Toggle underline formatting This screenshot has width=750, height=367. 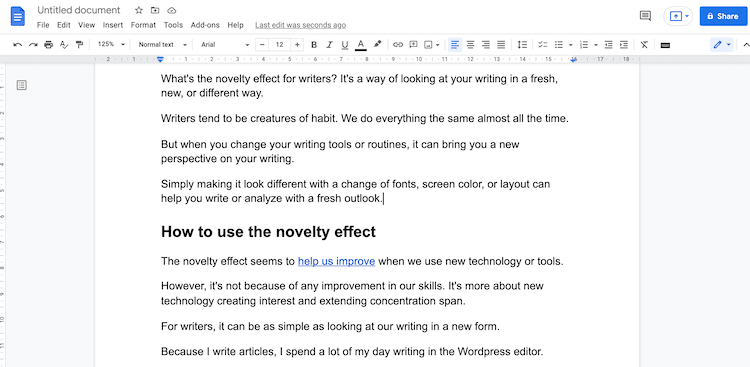[344, 45]
